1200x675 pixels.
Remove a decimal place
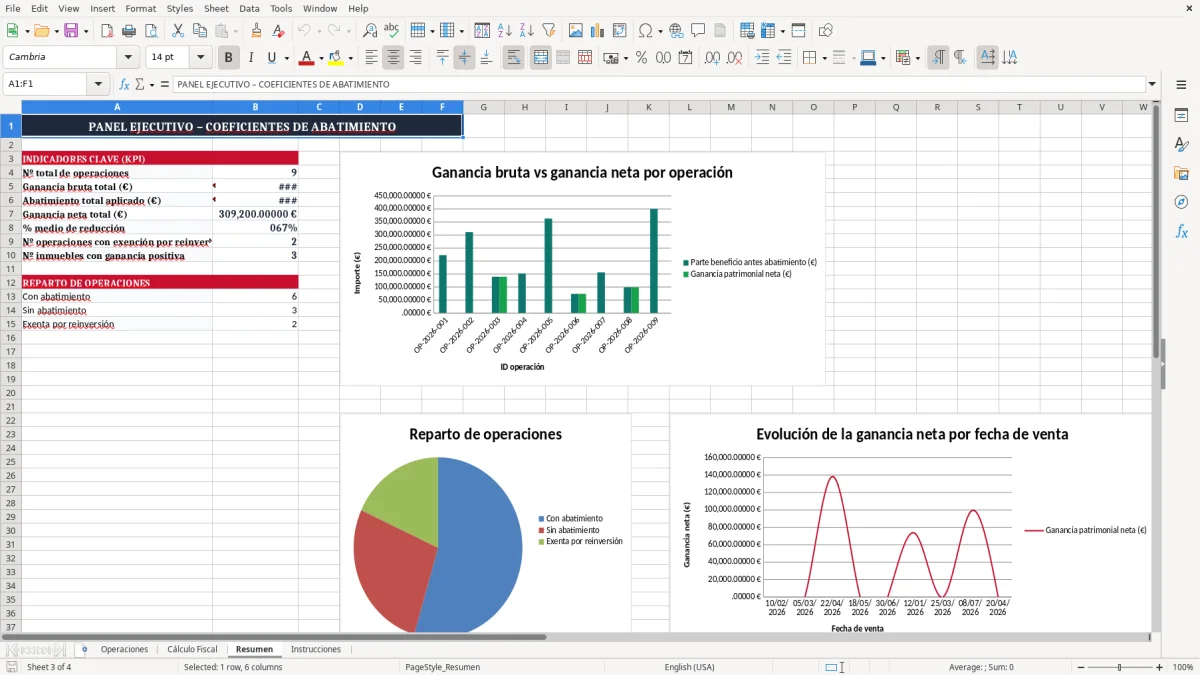(734, 58)
